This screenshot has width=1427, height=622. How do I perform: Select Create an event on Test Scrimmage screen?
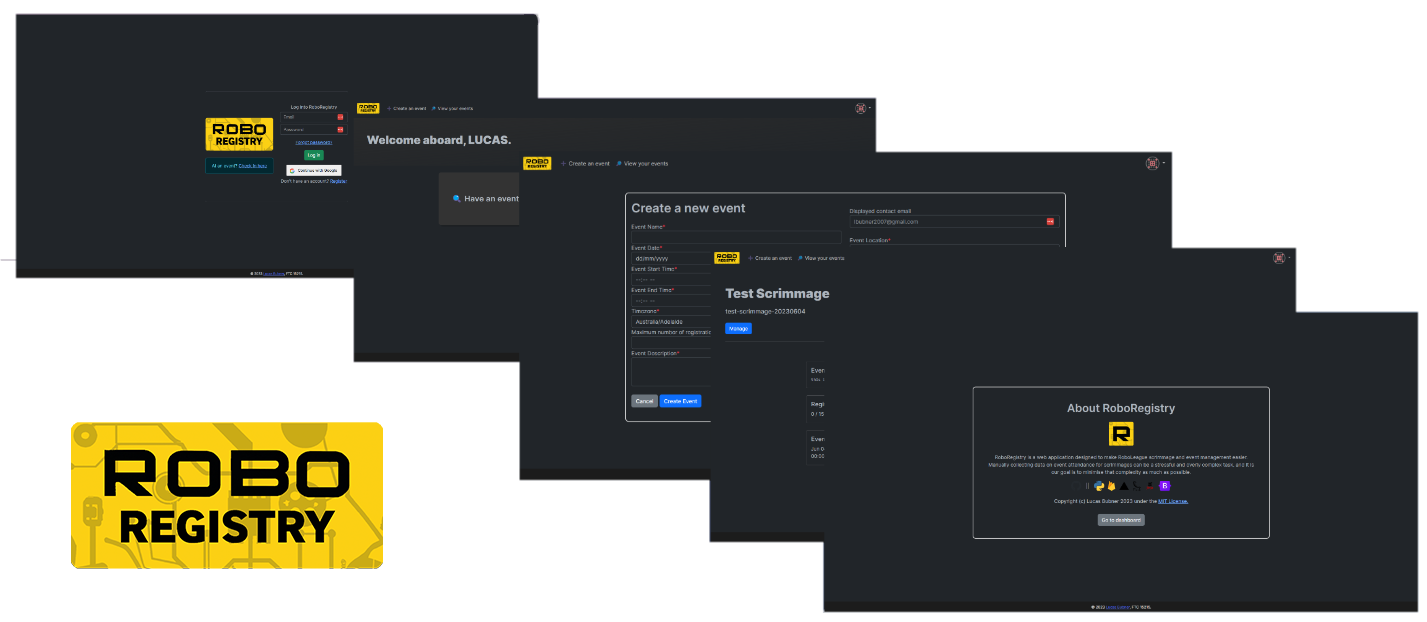(771, 258)
